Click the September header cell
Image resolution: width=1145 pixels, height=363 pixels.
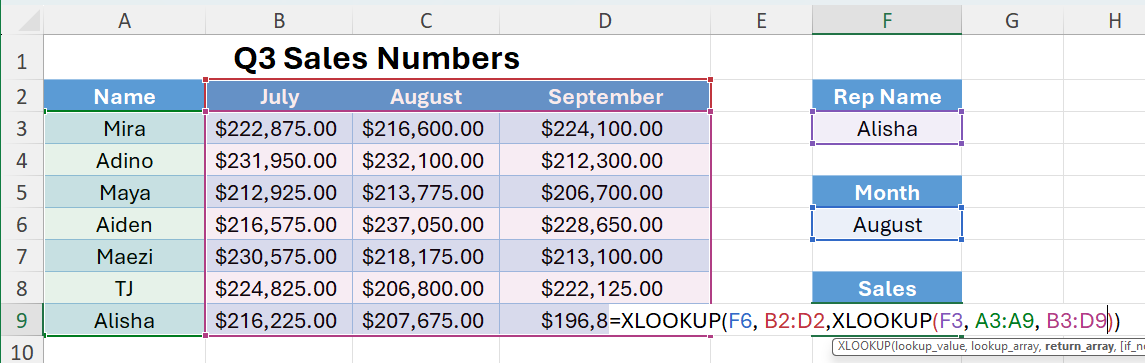click(x=605, y=96)
